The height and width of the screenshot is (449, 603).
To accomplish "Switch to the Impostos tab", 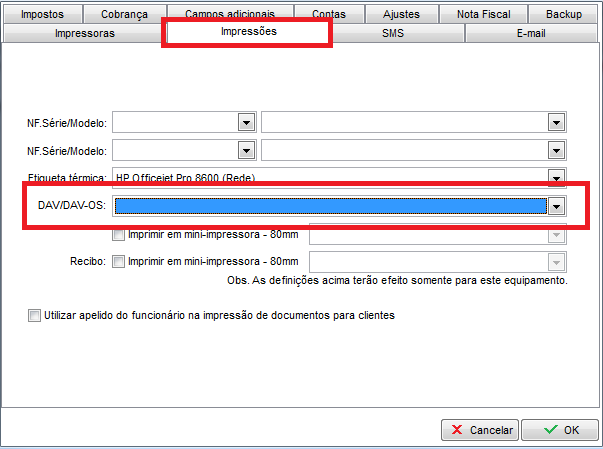I will 43,15.
